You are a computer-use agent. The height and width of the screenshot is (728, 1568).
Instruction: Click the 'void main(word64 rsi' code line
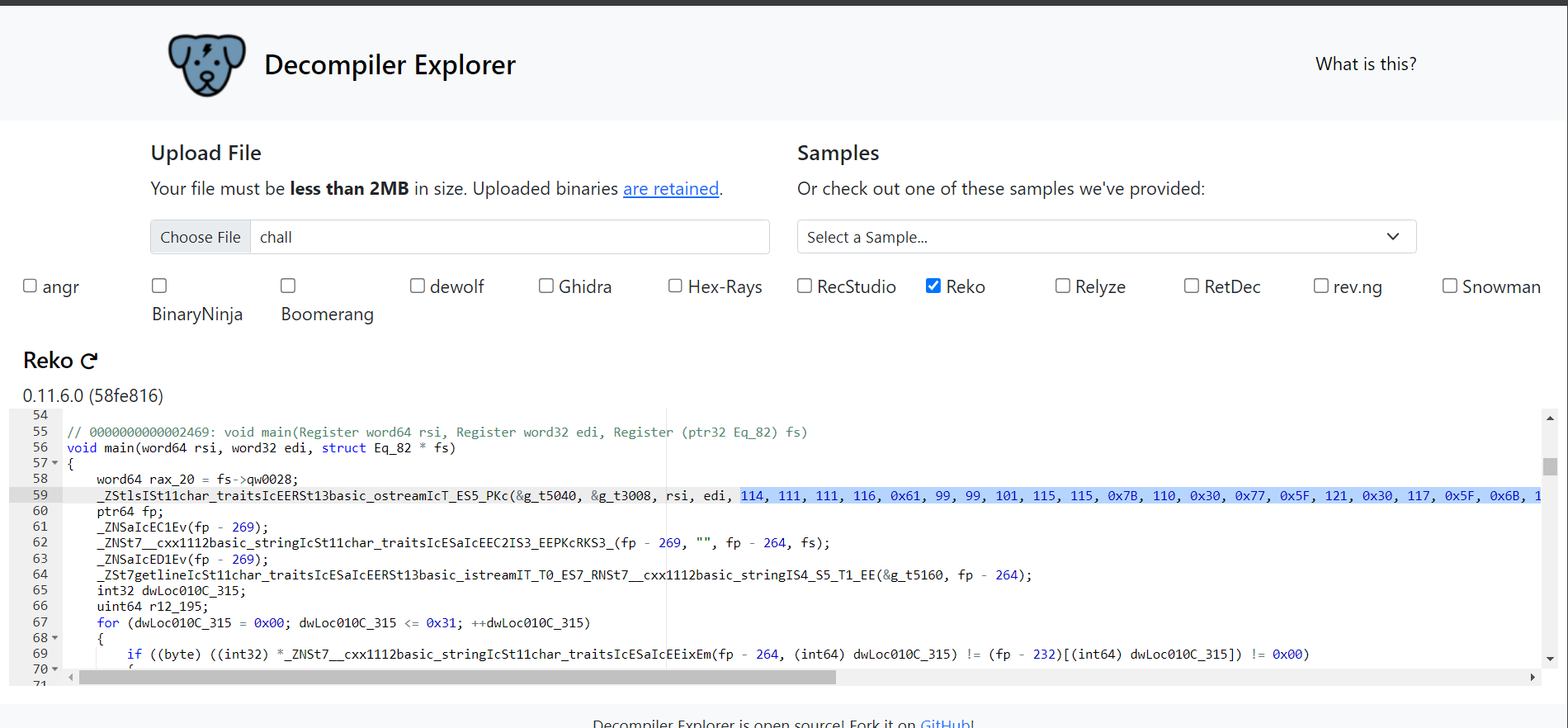262,448
